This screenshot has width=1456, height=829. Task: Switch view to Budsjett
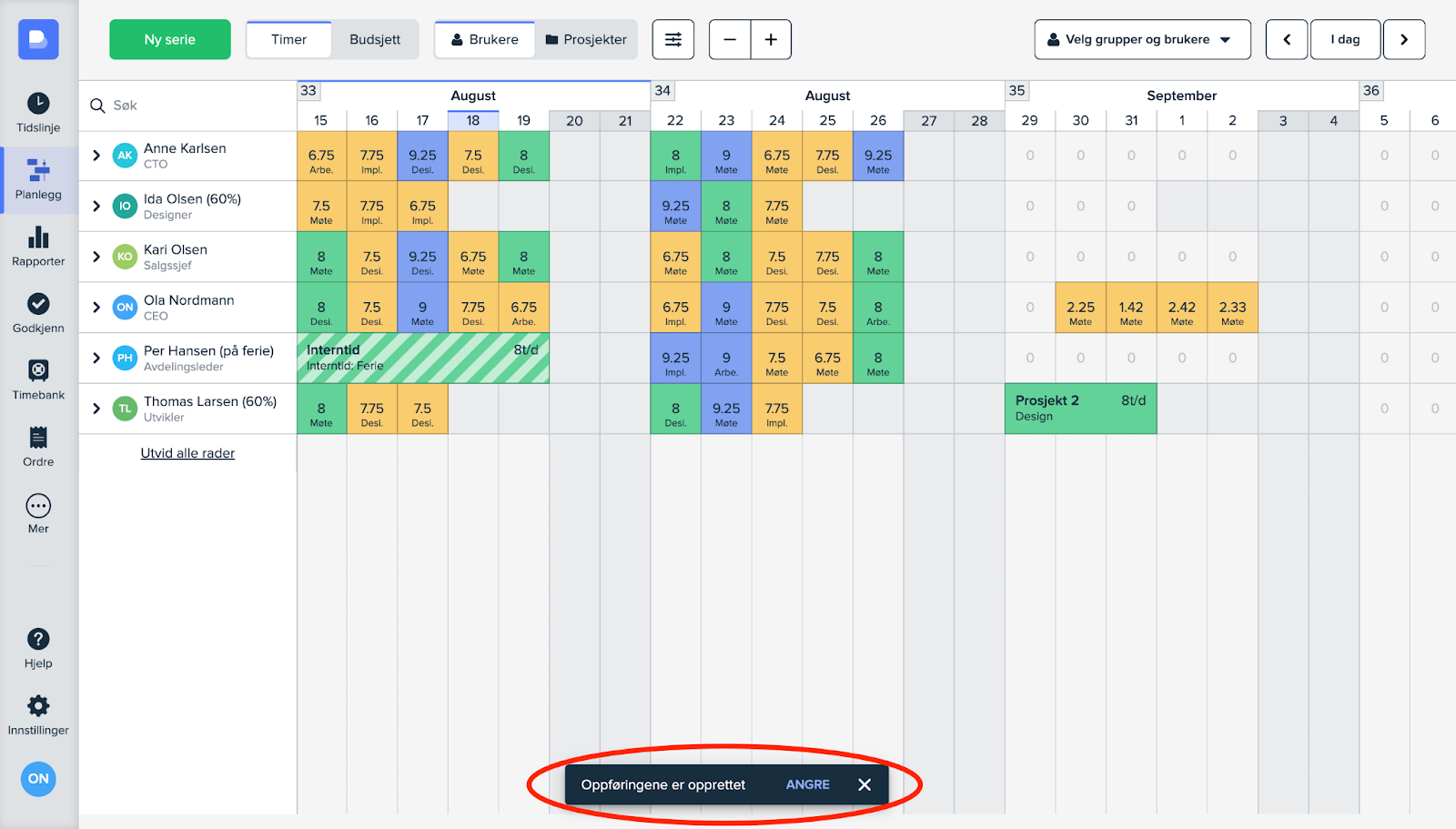[375, 40]
